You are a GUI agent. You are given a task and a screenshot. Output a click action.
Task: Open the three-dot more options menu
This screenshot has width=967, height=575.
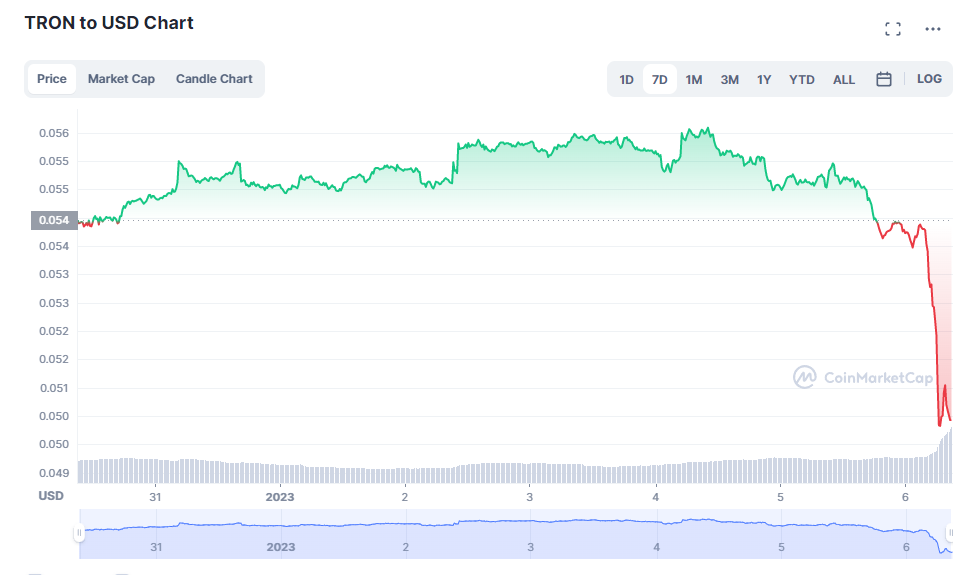pyautogui.click(x=932, y=29)
